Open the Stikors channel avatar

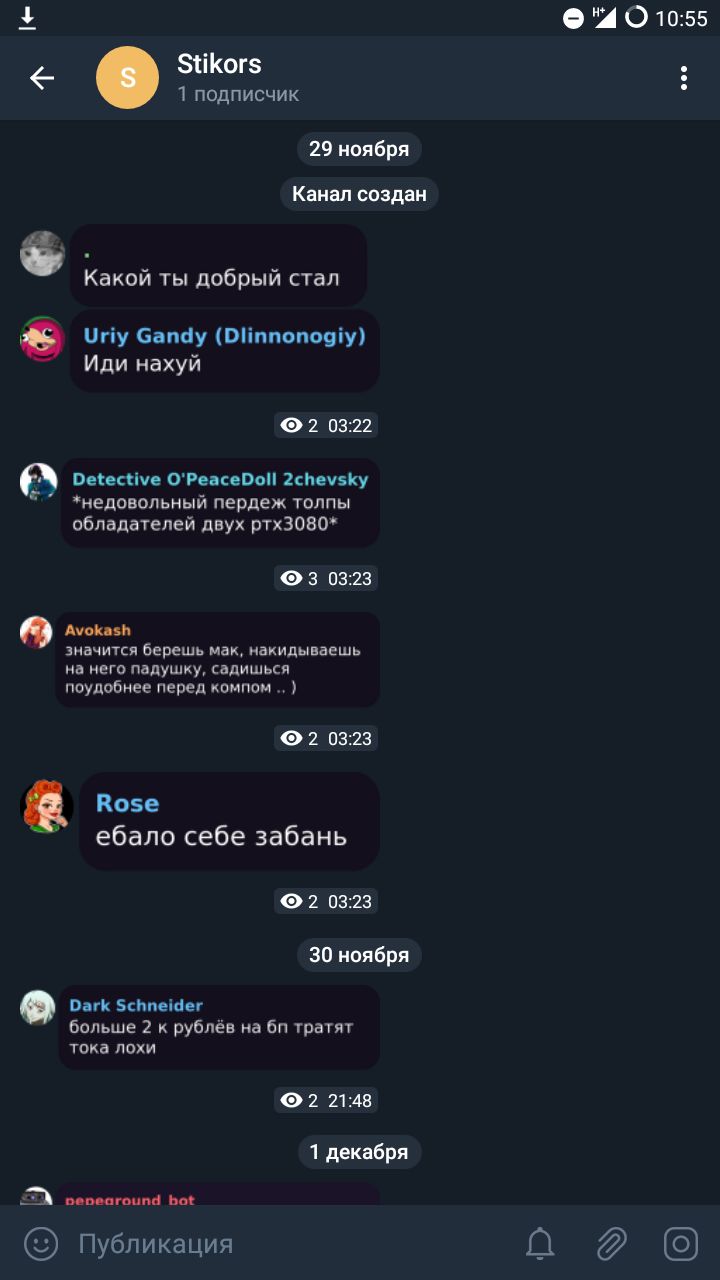[127, 78]
